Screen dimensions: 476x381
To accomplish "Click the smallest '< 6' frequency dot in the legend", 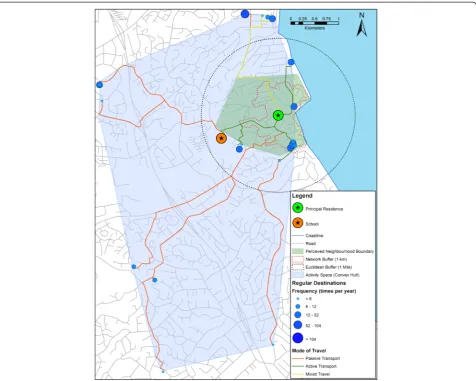I will pos(298,299).
